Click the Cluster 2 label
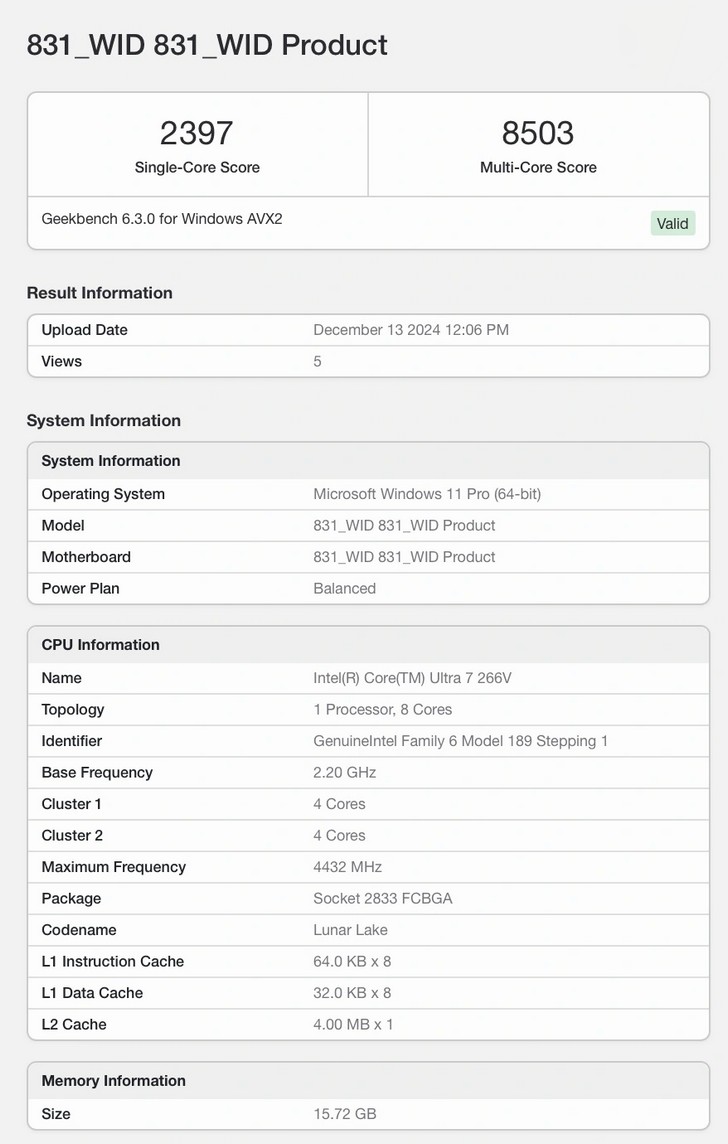Viewport: 728px width, 1144px height. pos(72,835)
